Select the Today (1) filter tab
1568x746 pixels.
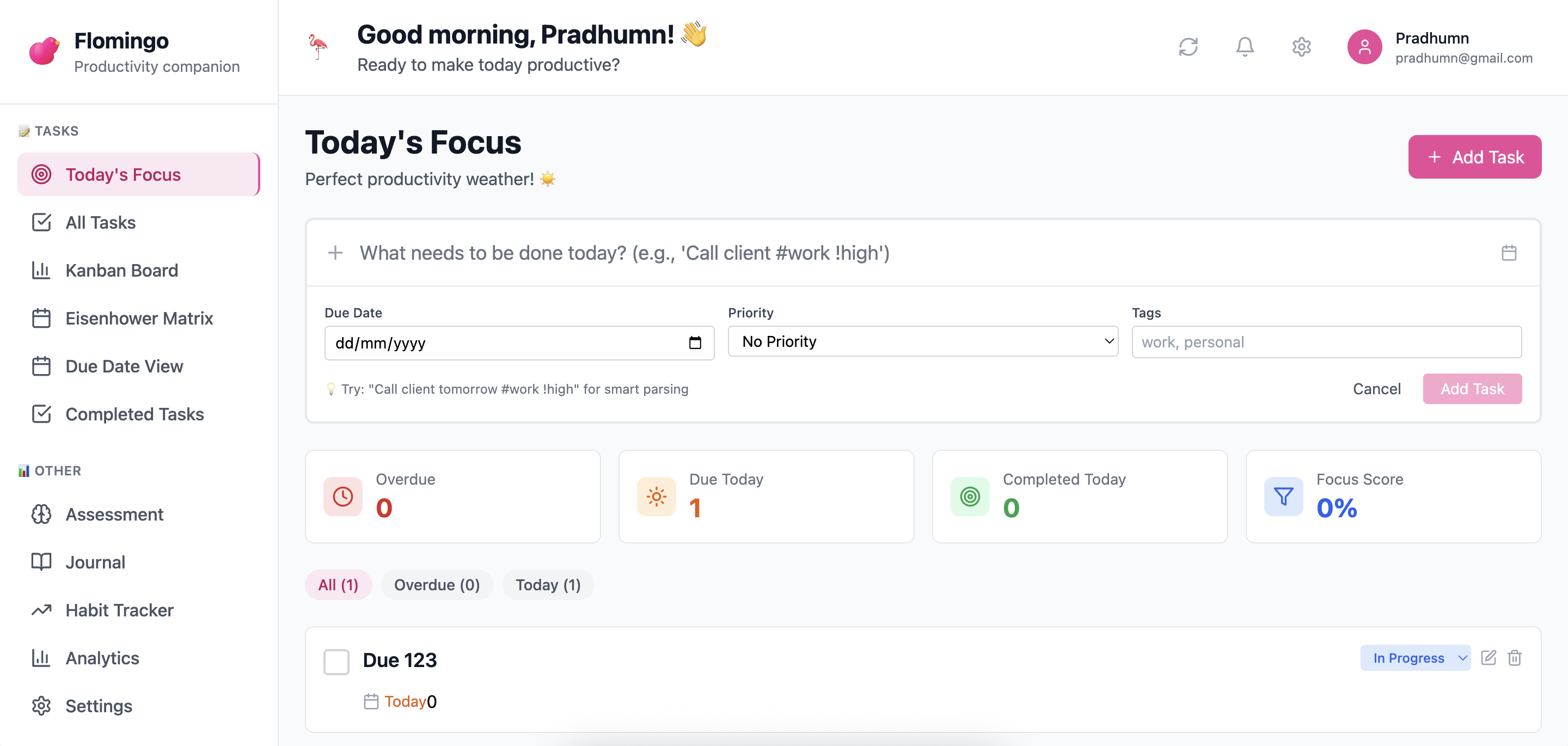(x=548, y=585)
